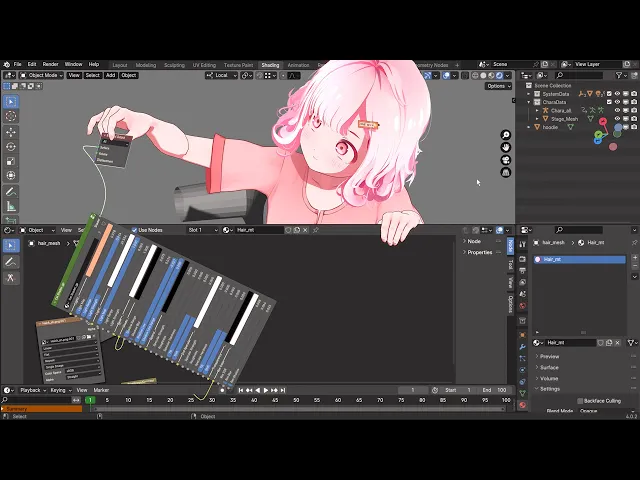The height and width of the screenshot is (480, 640).
Task: Open the Window menu
Action: pyautogui.click(x=73, y=64)
